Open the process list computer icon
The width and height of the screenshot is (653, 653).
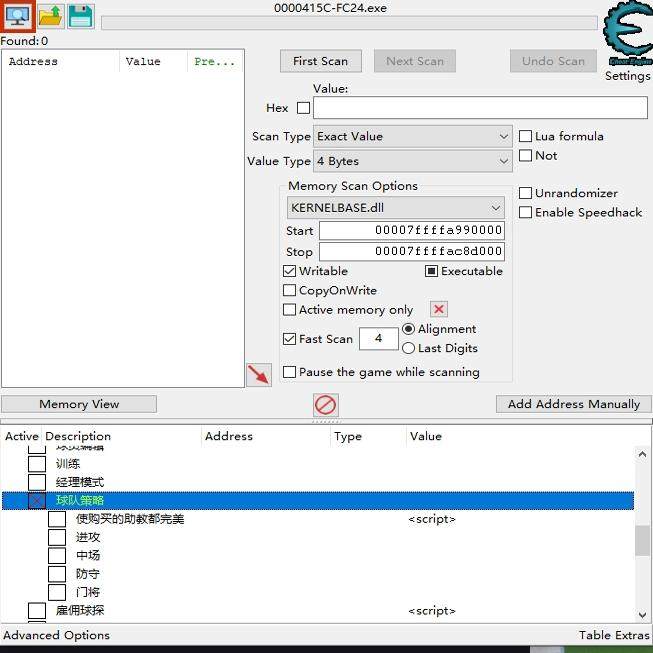tap(17, 16)
